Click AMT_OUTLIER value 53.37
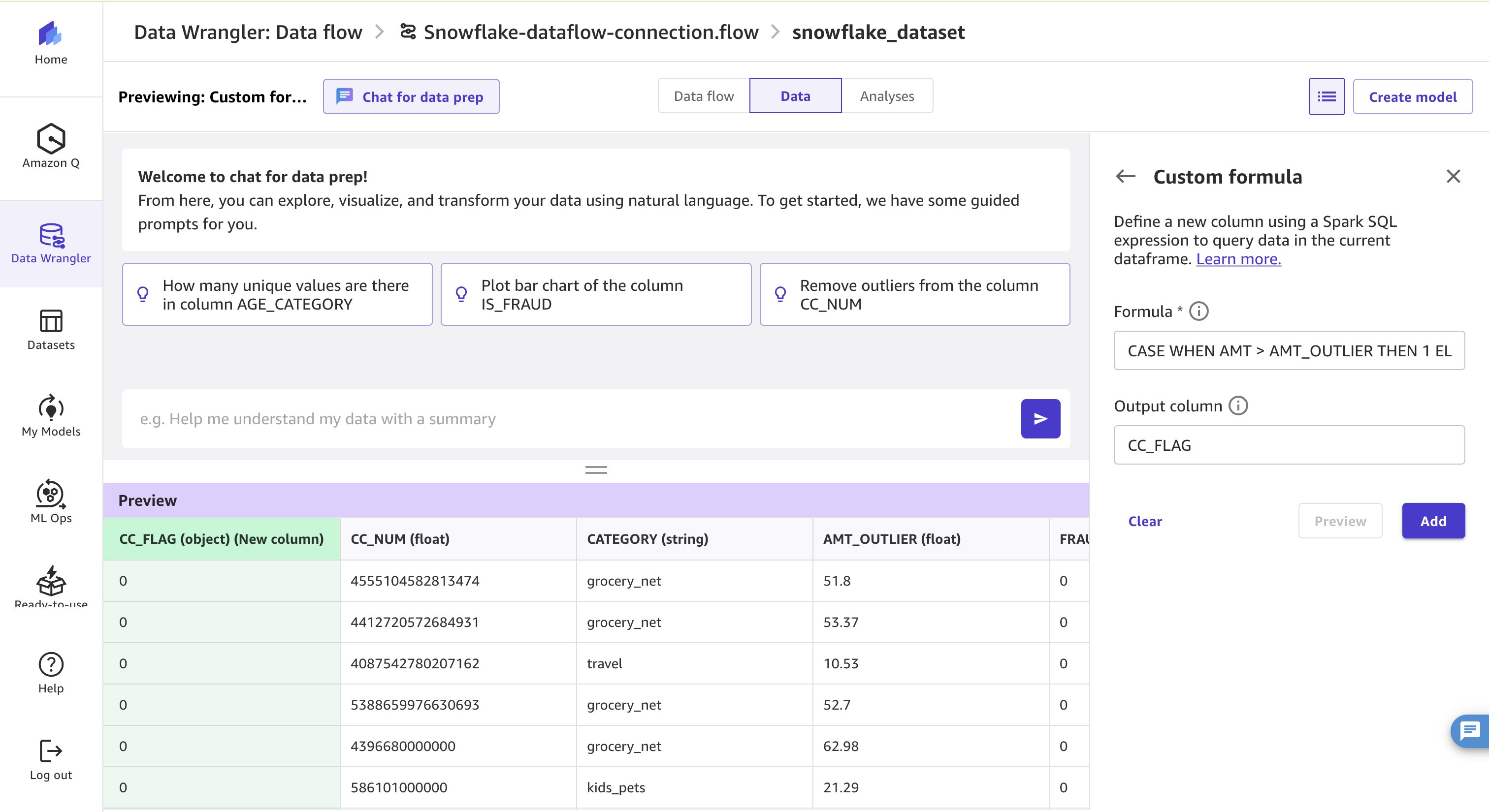 click(x=931, y=622)
